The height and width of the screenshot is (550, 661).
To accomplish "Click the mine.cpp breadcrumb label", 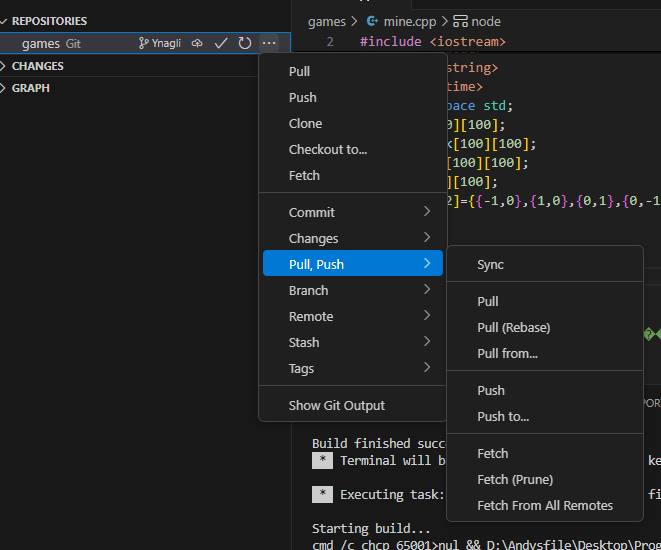I will click(410, 21).
